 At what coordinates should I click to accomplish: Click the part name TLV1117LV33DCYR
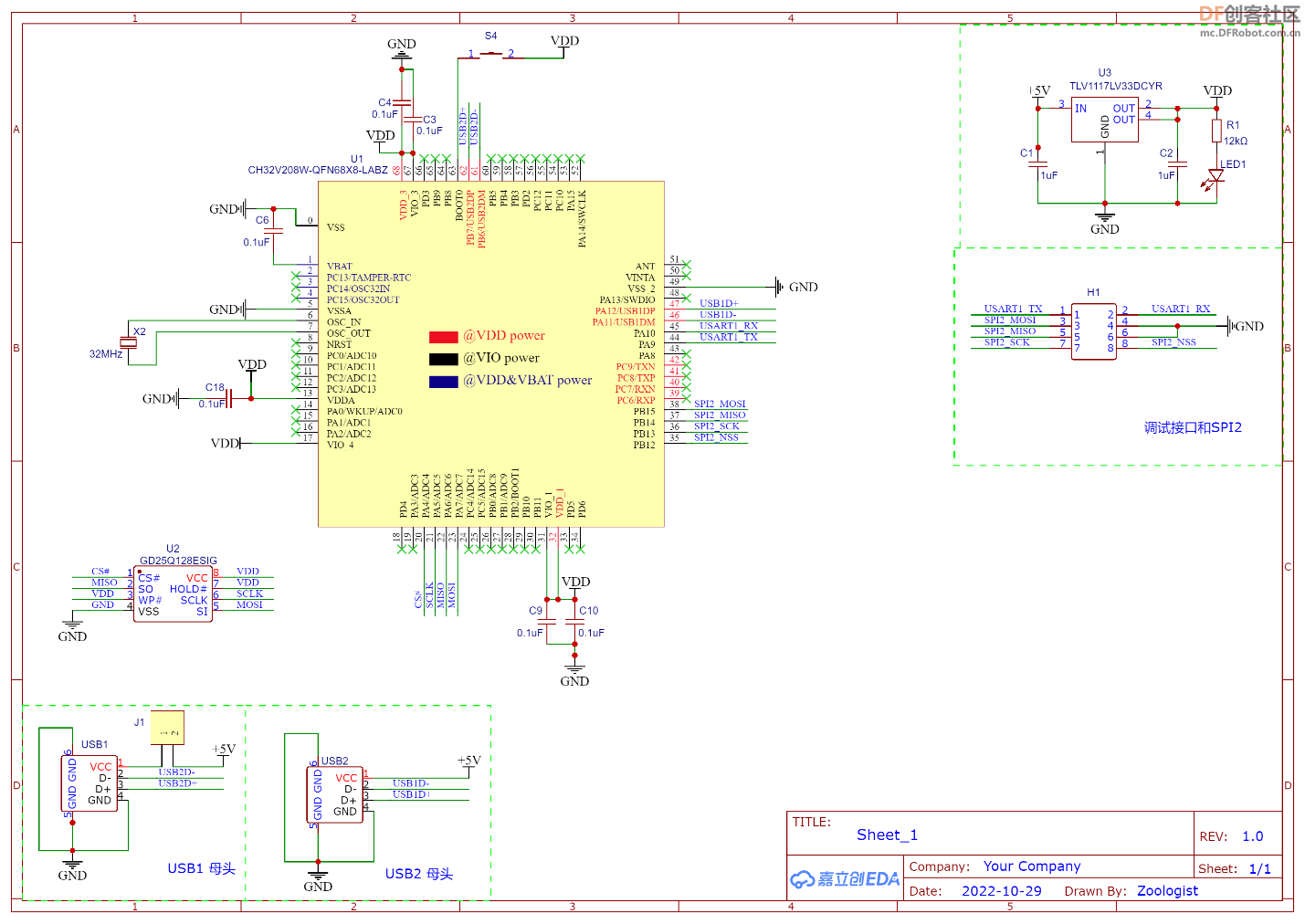[x=1116, y=86]
